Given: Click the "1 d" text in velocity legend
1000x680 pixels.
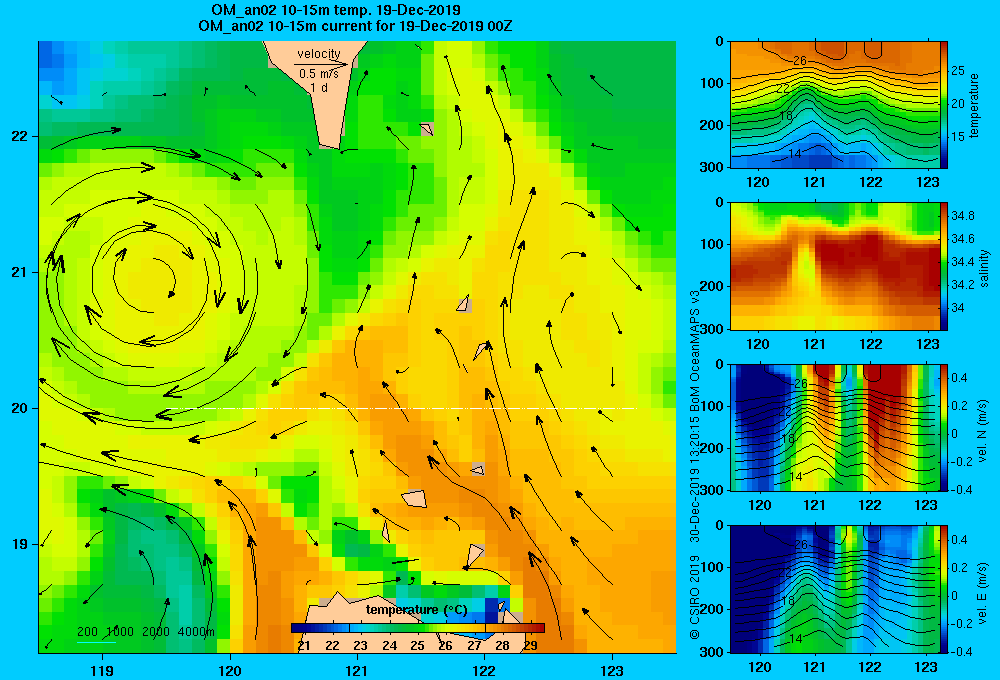Looking at the screenshot, I should 319,87.
